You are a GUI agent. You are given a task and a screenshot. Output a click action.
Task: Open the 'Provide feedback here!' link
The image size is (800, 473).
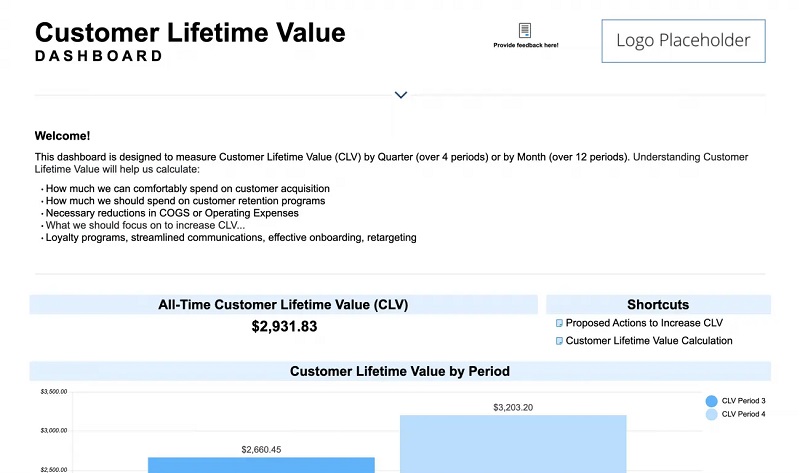(525, 45)
